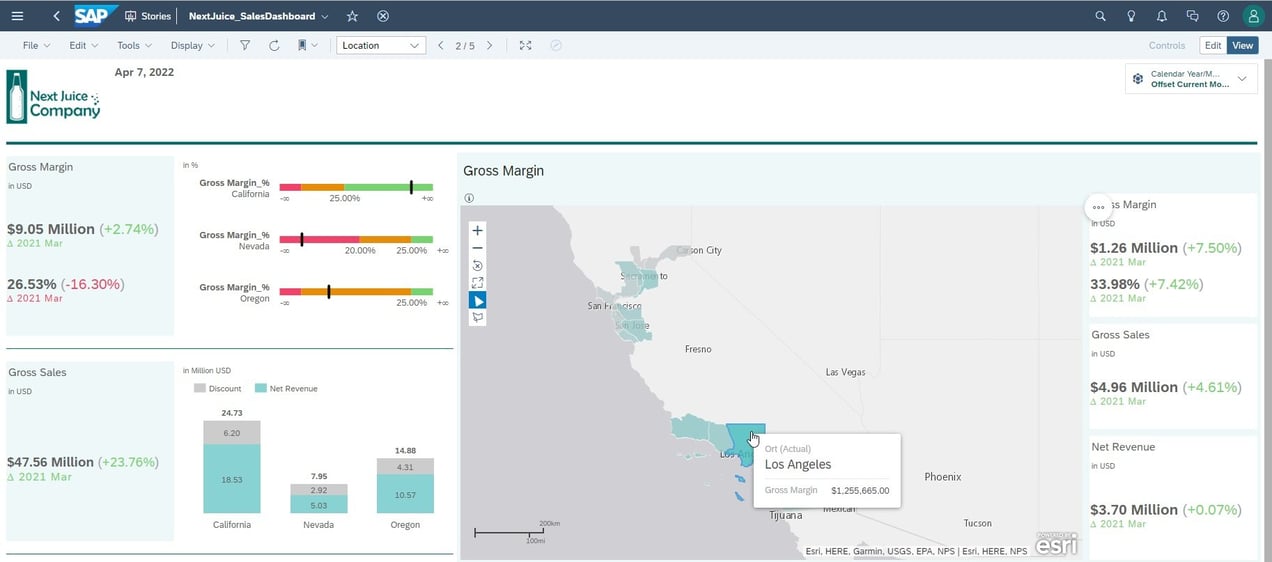
Task: Click the story filter funnel icon
Action: pos(245,46)
